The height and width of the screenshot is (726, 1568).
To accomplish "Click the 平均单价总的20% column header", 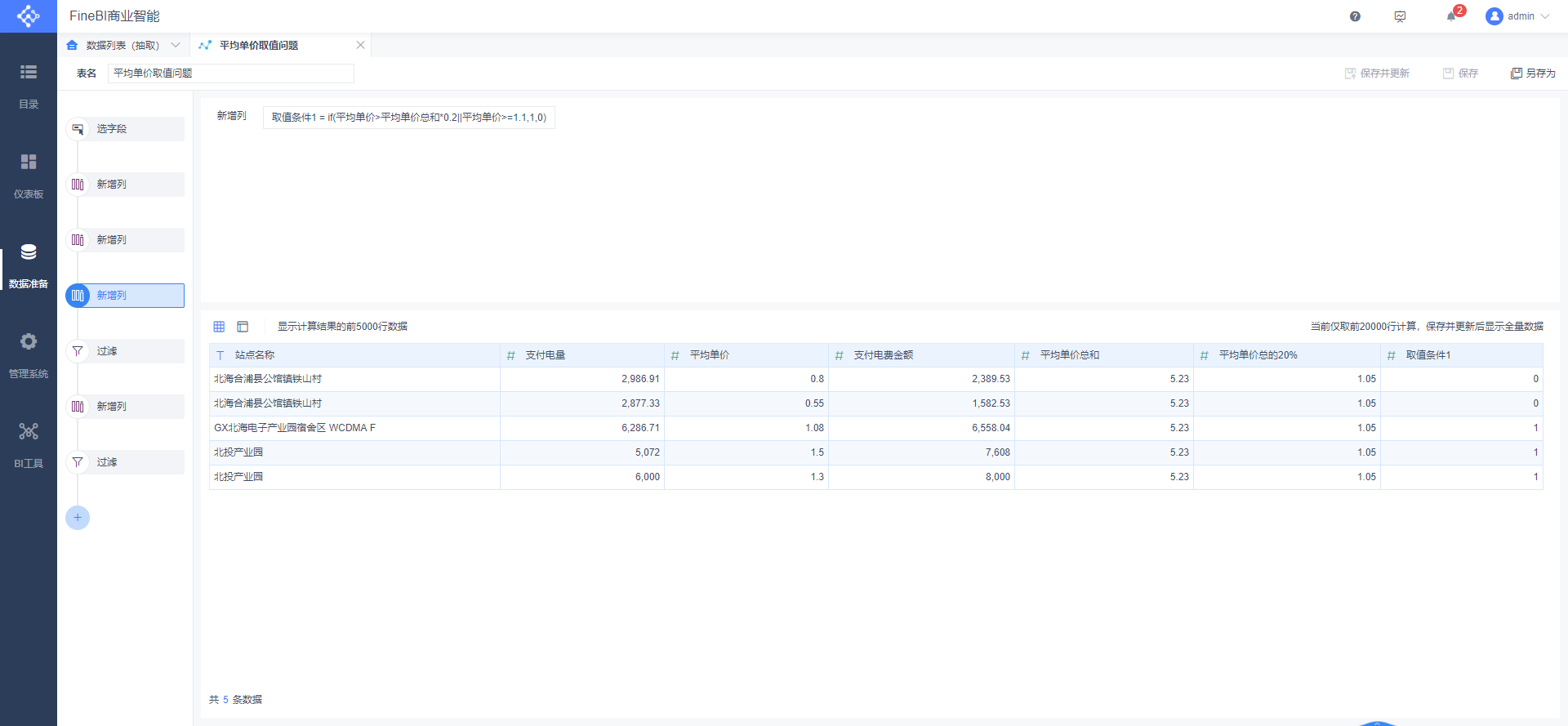I will coord(1287,355).
